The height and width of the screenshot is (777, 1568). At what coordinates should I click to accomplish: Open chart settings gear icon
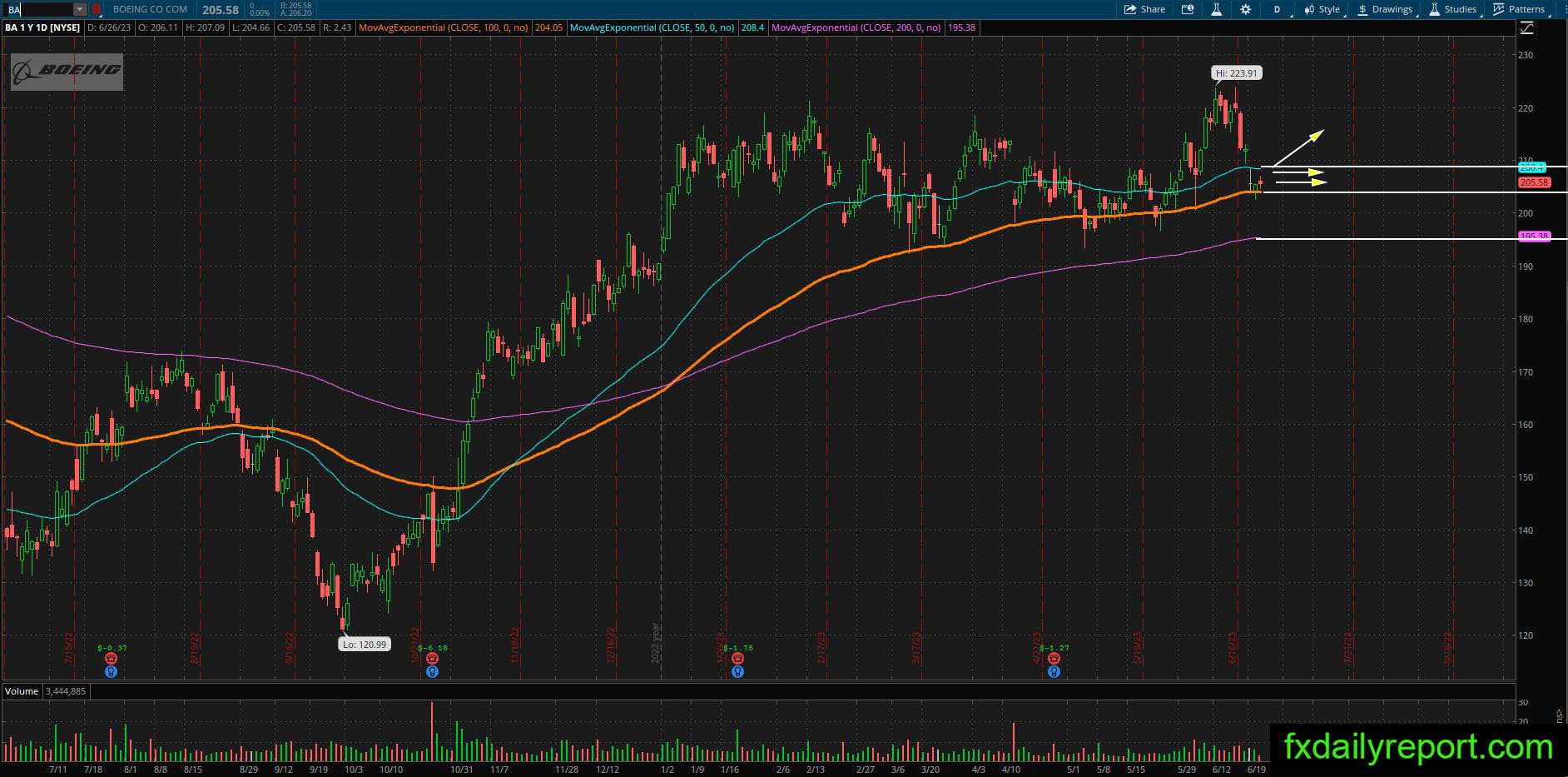tap(1245, 9)
